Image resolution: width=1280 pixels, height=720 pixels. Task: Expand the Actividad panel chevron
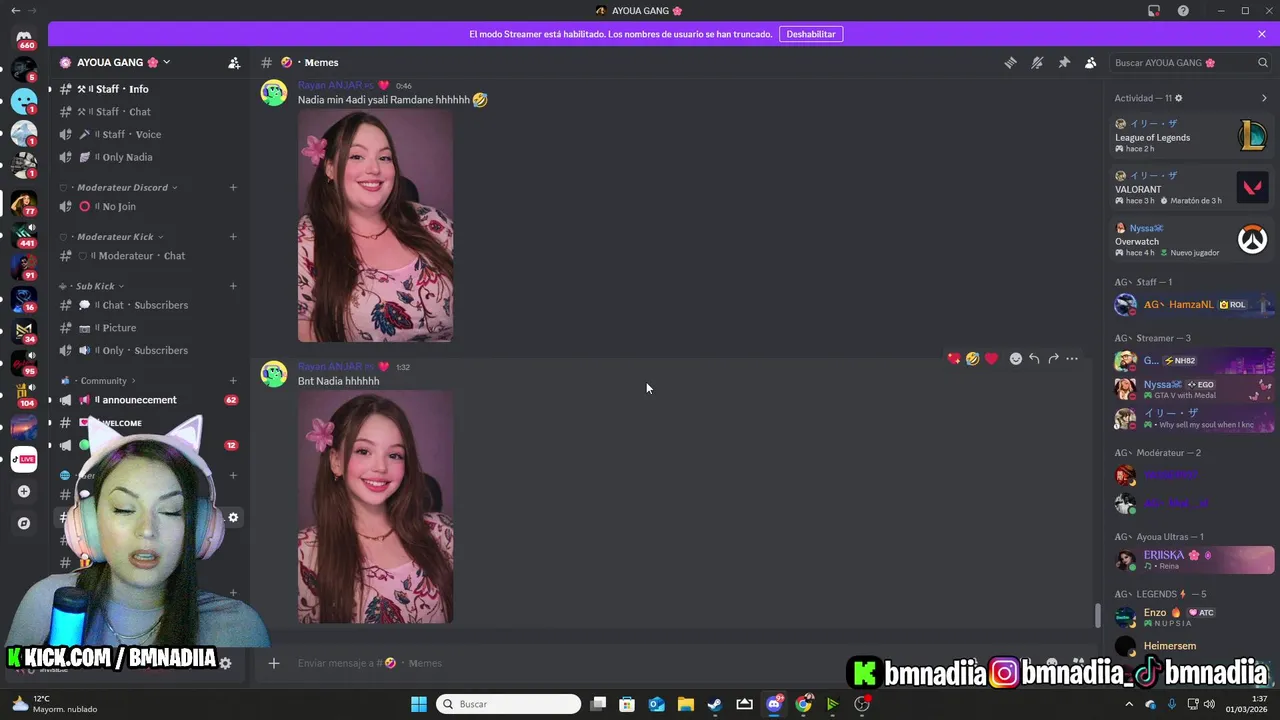1264,98
